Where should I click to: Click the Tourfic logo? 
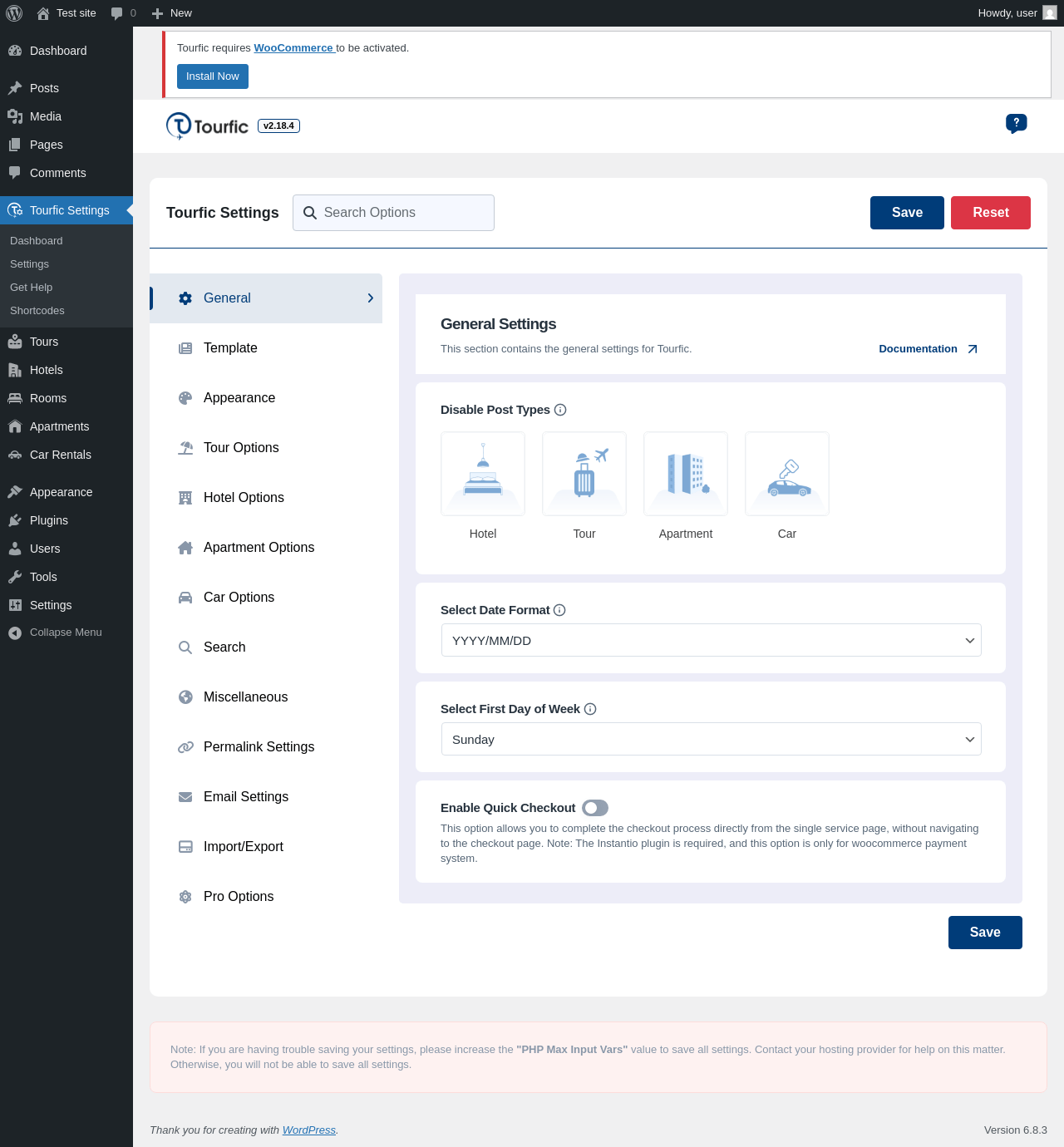click(x=207, y=126)
